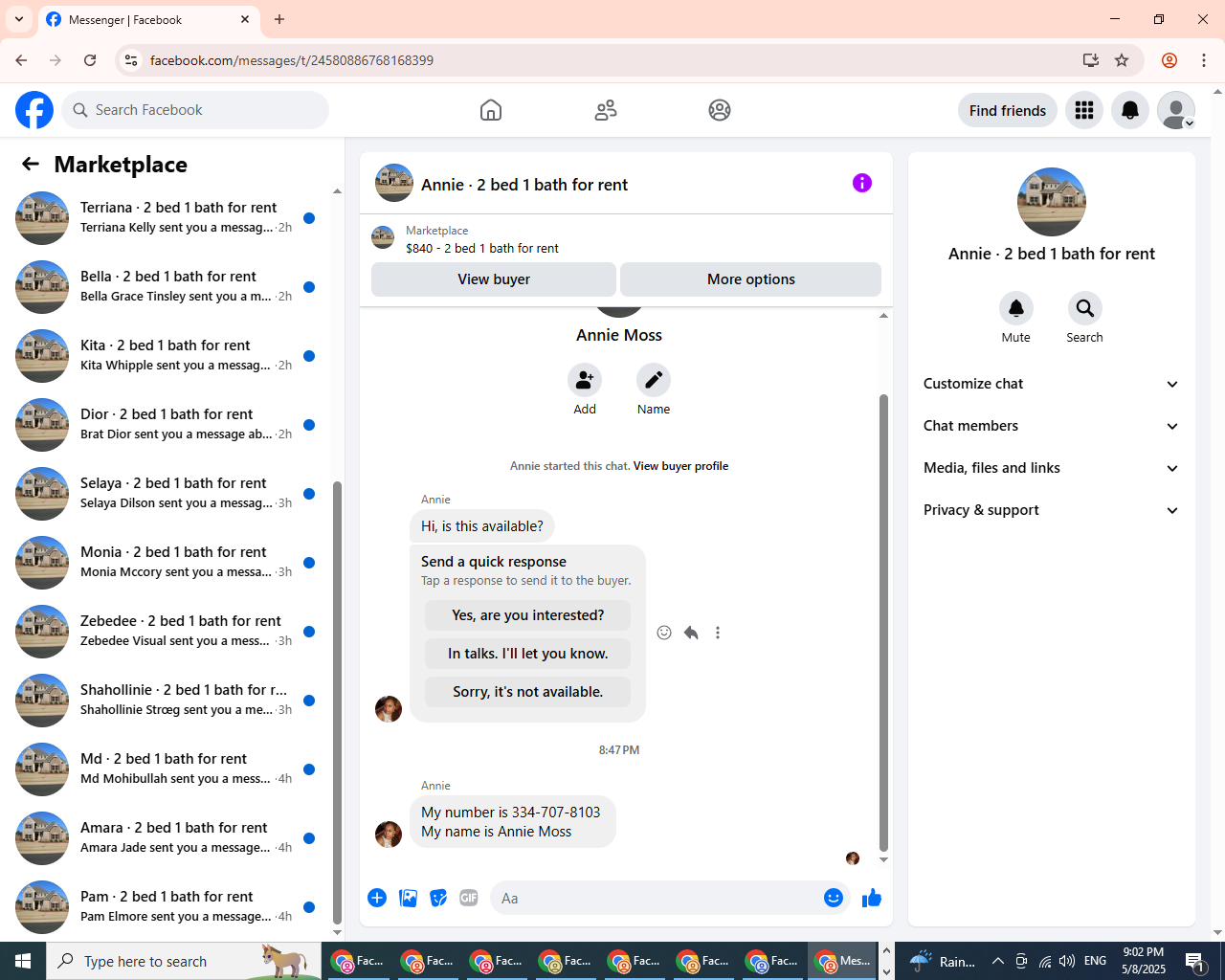Image resolution: width=1225 pixels, height=980 pixels.
Task: Expand Media, files and links section
Action: coord(1052,468)
